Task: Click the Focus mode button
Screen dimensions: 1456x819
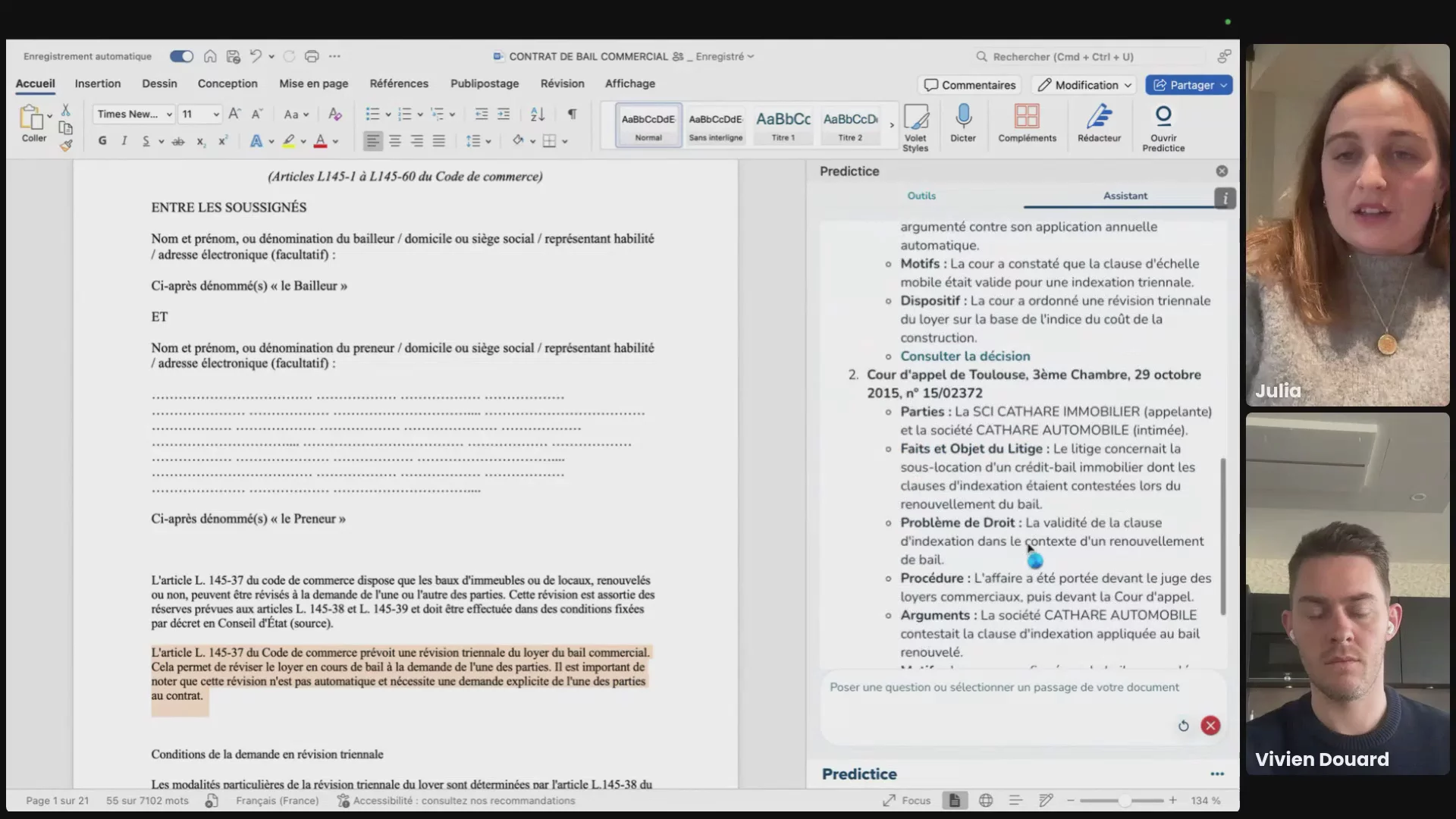Action: (906, 801)
